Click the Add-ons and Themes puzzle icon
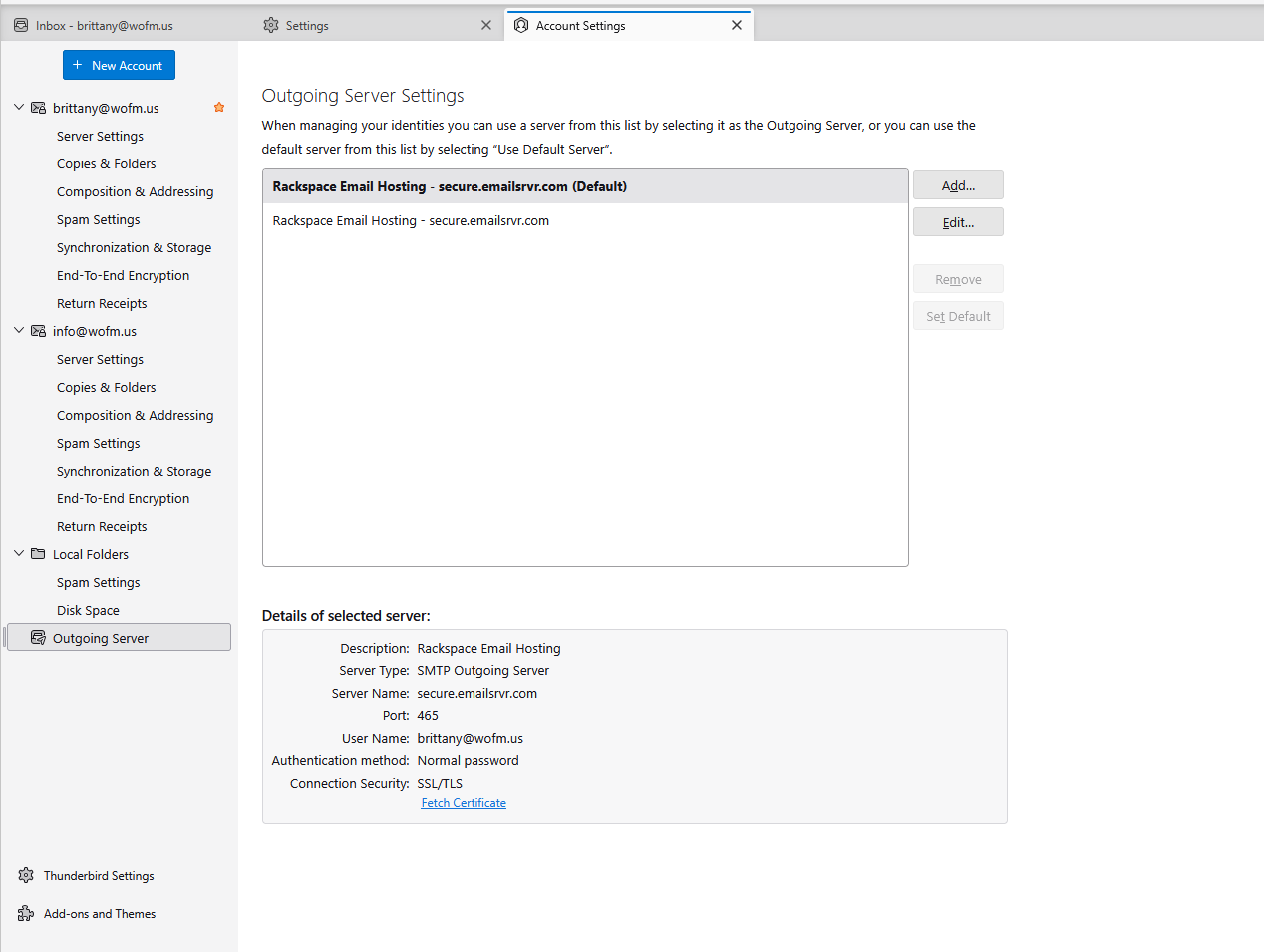This screenshot has width=1264, height=952. (x=26, y=913)
